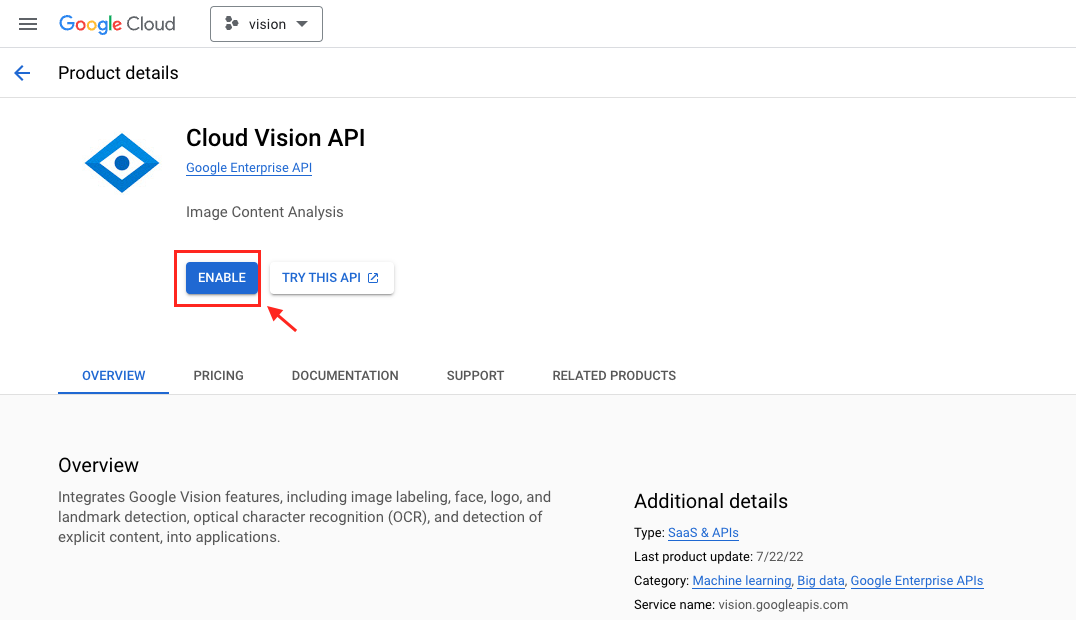Switch to the PRICING tab
Viewport: 1076px width, 620px height.
pyautogui.click(x=218, y=376)
